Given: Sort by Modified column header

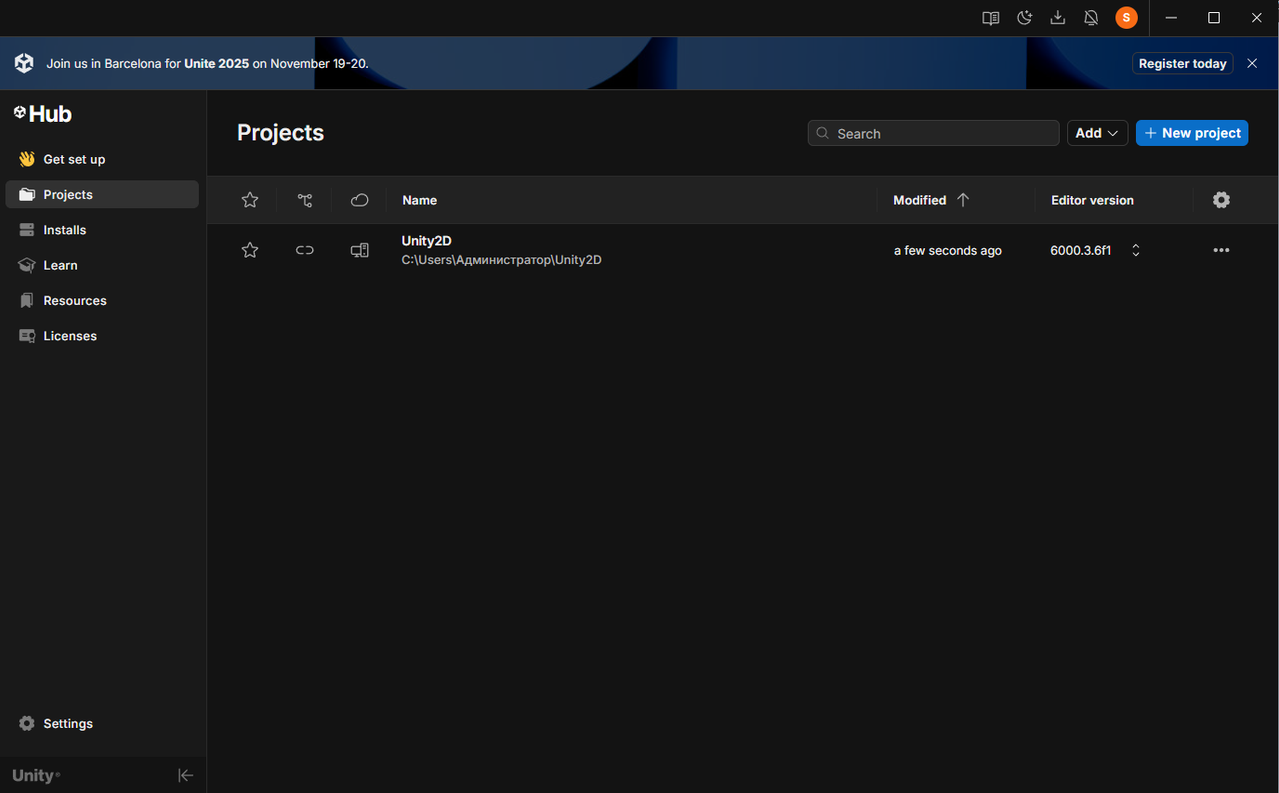Looking at the screenshot, I should coord(920,200).
